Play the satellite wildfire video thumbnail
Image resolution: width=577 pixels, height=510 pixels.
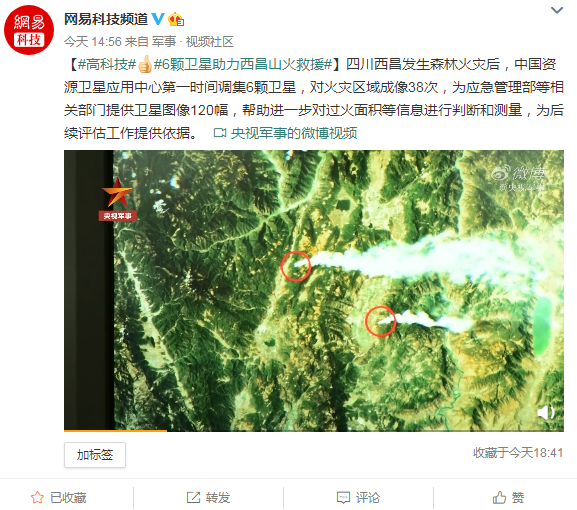[314, 291]
